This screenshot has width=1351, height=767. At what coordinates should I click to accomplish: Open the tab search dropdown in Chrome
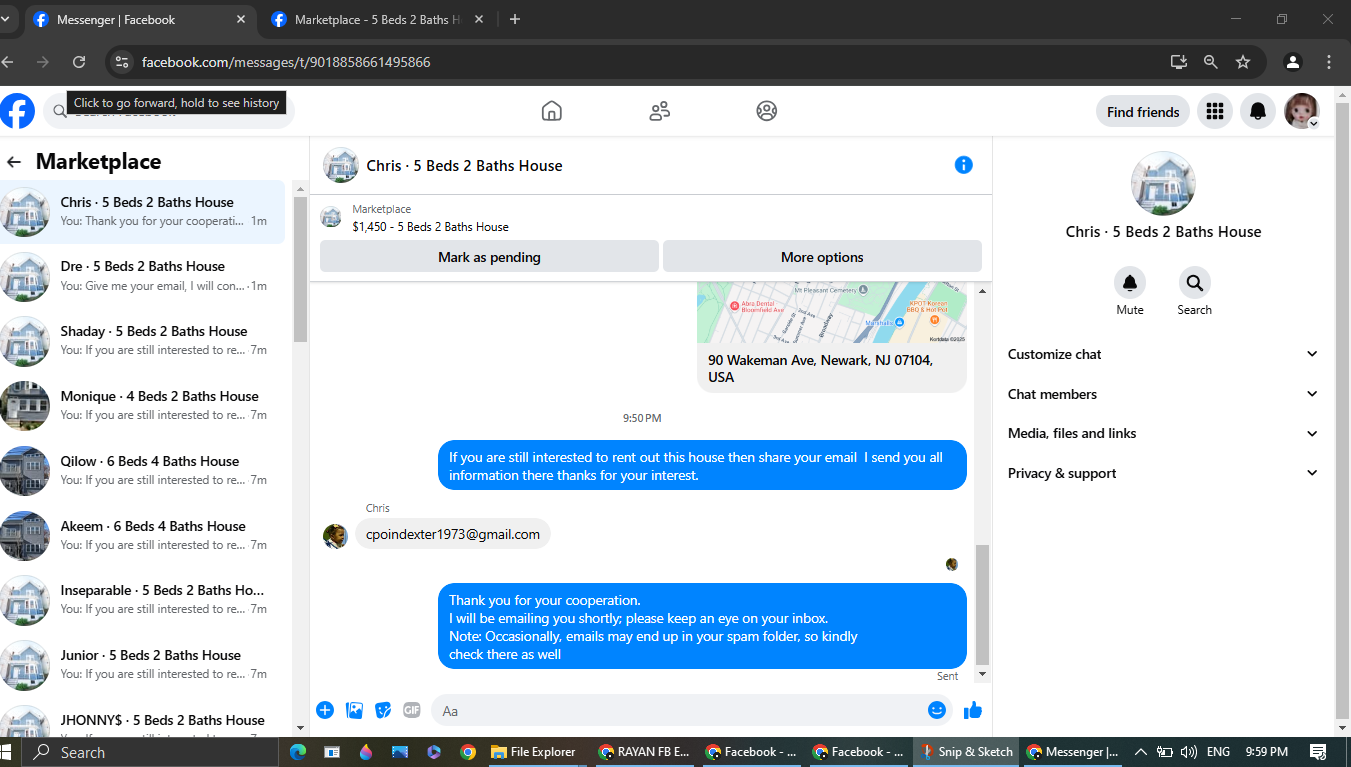[5, 19]
